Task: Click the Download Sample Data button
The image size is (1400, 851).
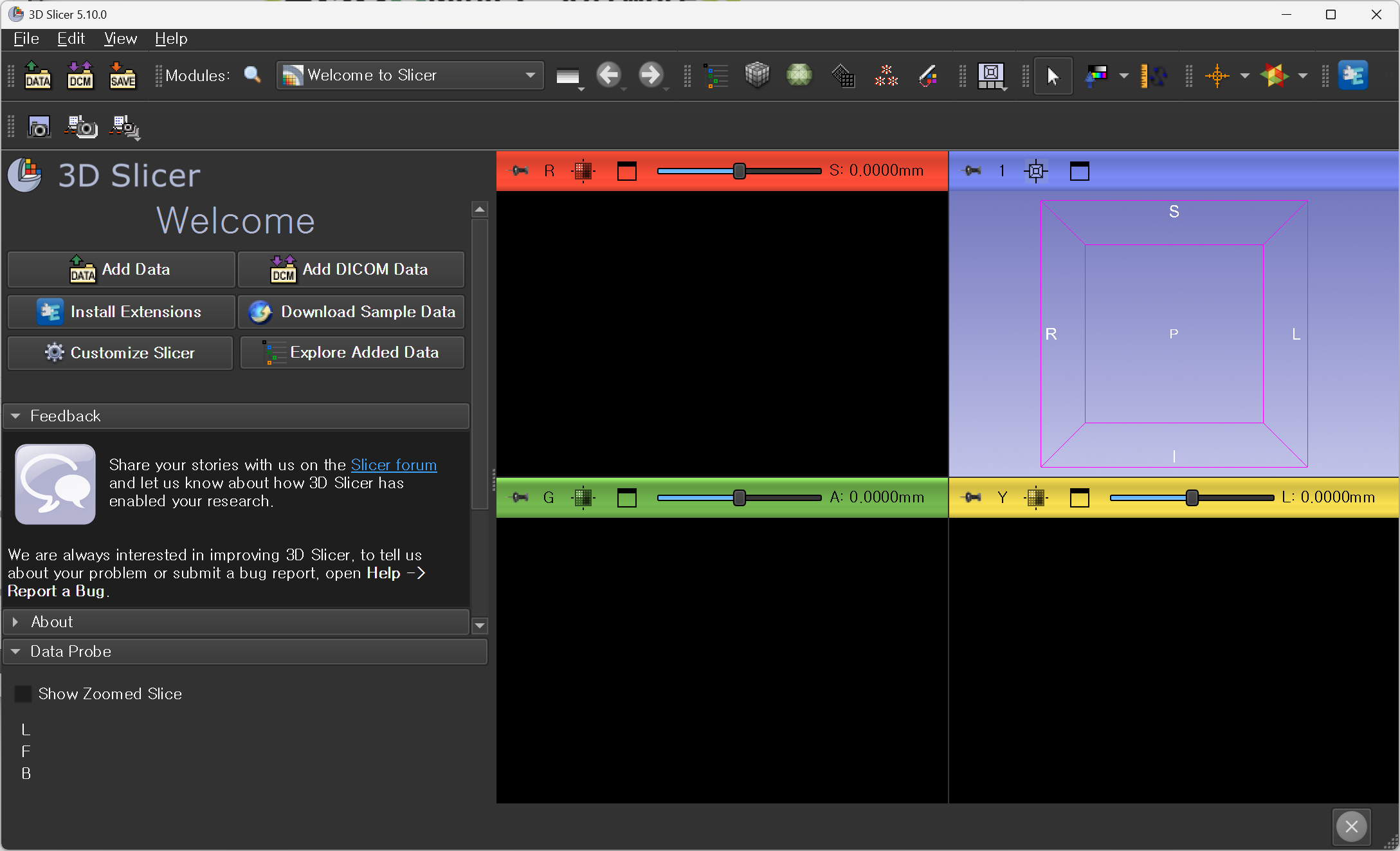Action: coord(352,312)
